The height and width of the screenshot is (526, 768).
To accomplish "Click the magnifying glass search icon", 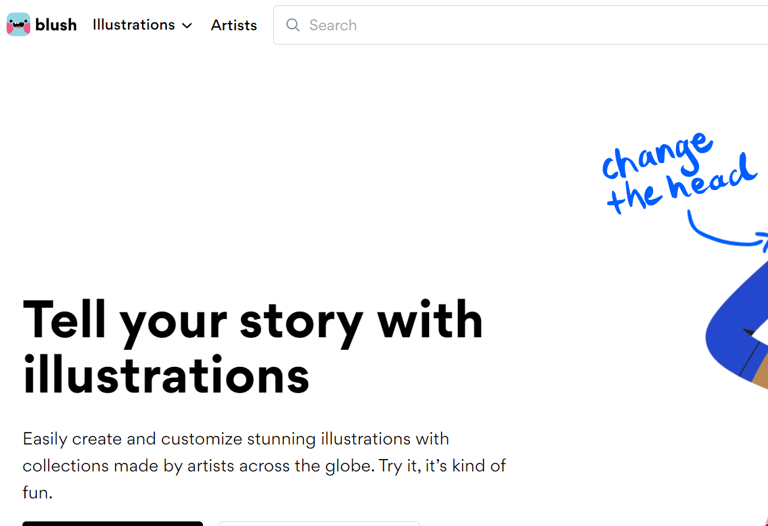I will [293, 25].
